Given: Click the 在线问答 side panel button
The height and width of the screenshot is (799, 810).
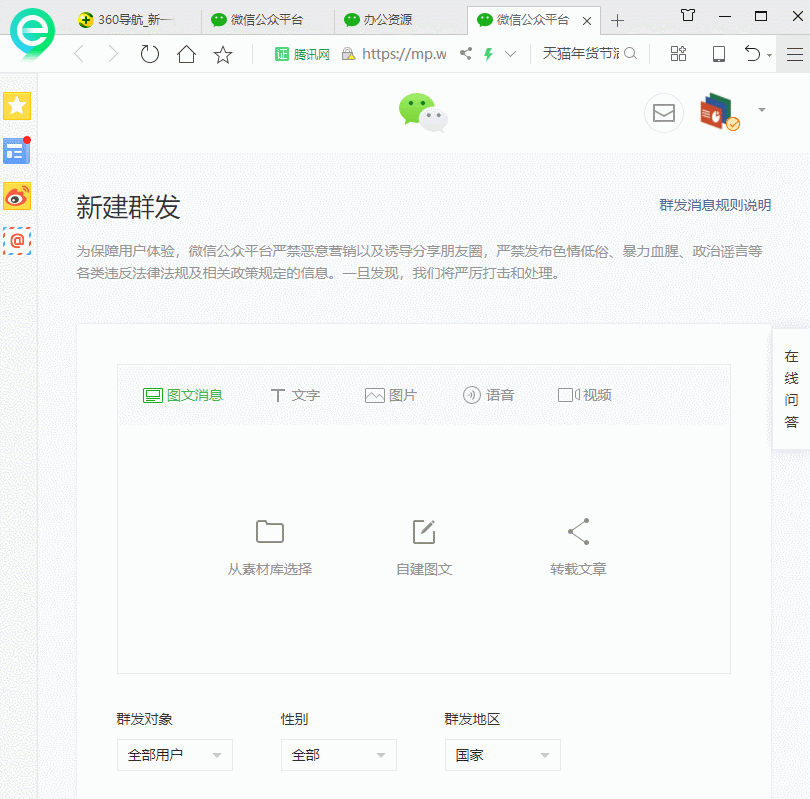Looking at the screenshot, I should pyautogui.click(x=791, y=389).
